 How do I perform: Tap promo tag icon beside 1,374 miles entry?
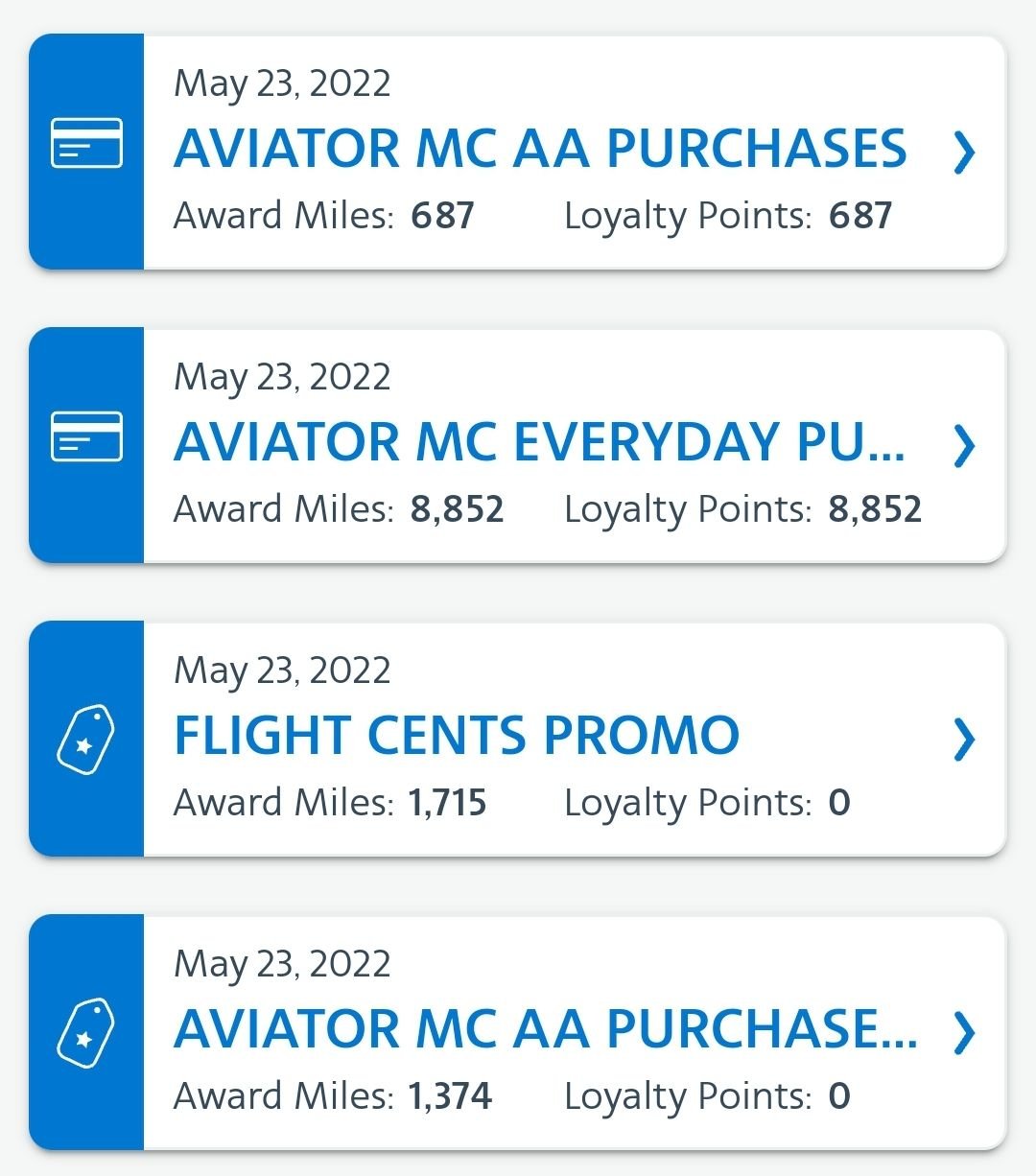[x=86, y=1033]
